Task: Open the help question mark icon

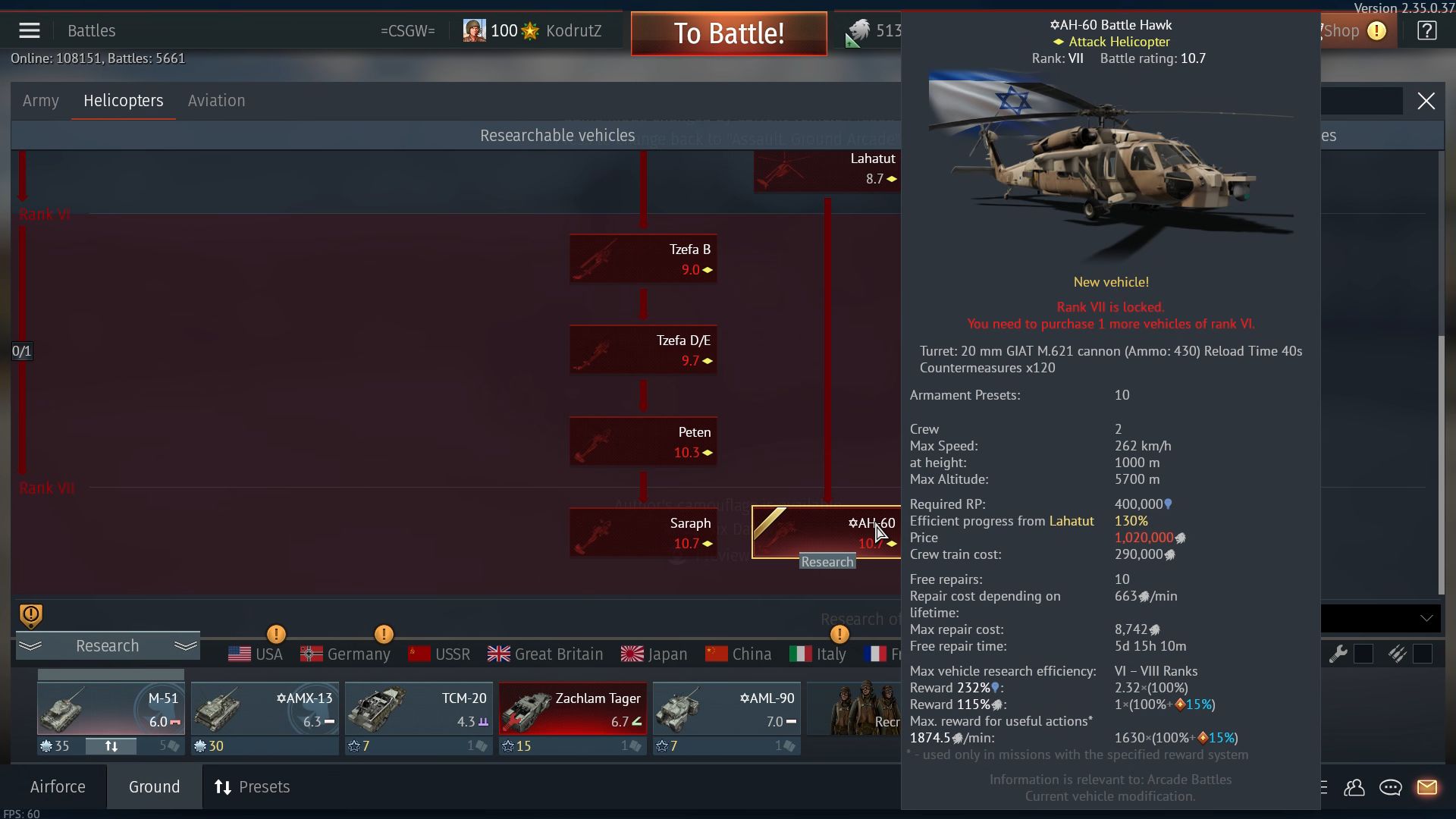Action: coord(1426,31)
